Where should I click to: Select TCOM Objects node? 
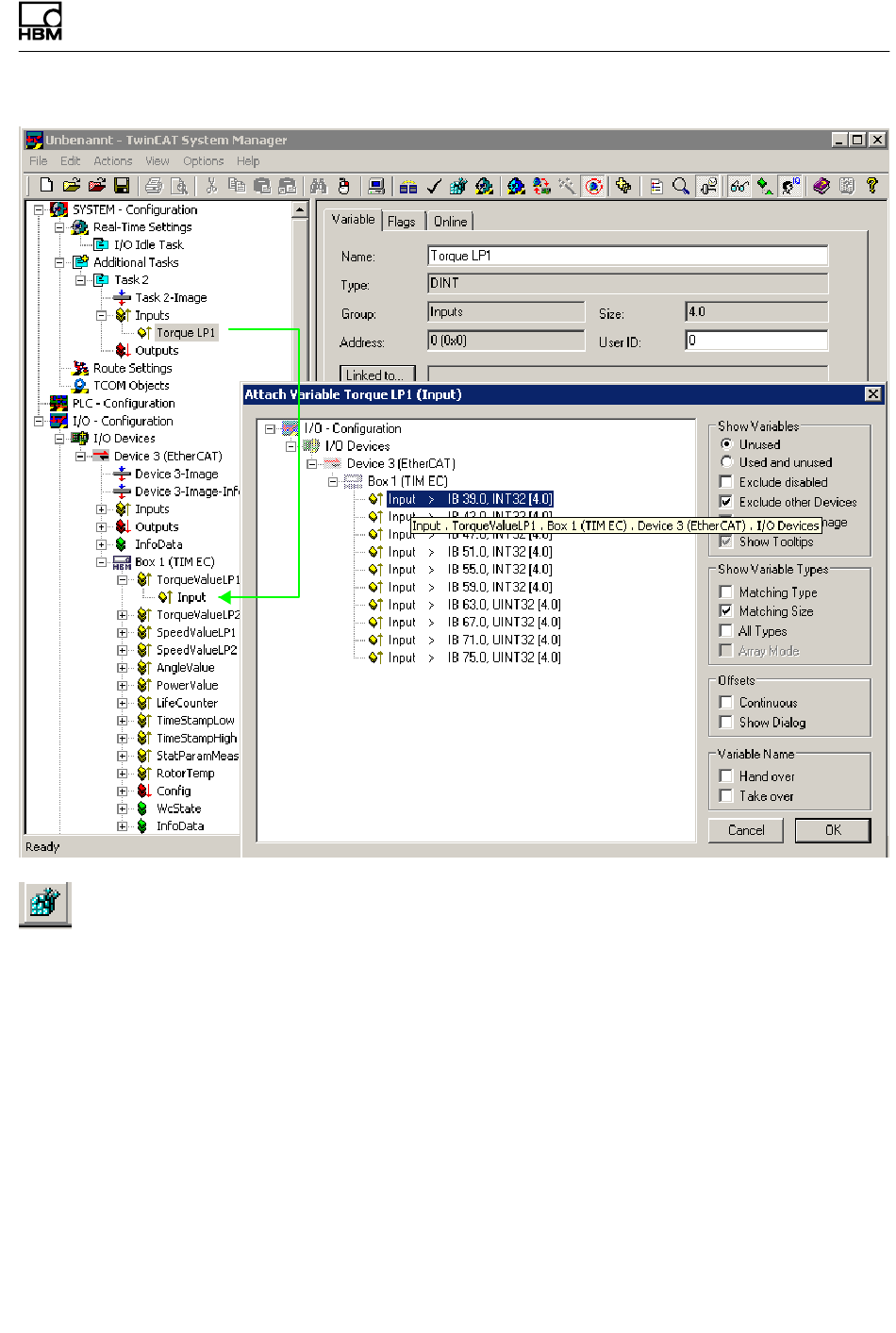coord(131,385)
